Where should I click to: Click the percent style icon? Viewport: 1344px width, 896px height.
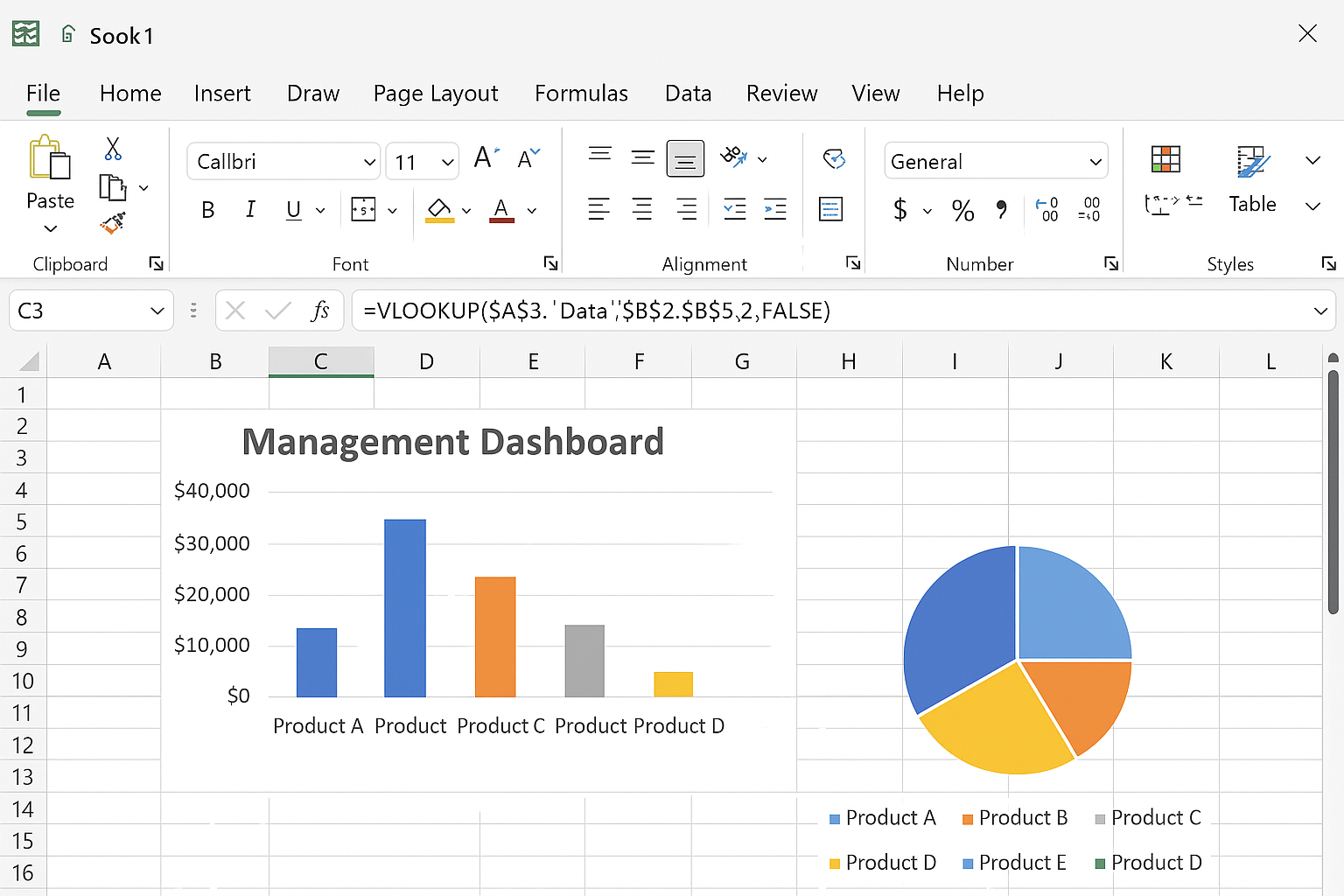click(962, 210)
